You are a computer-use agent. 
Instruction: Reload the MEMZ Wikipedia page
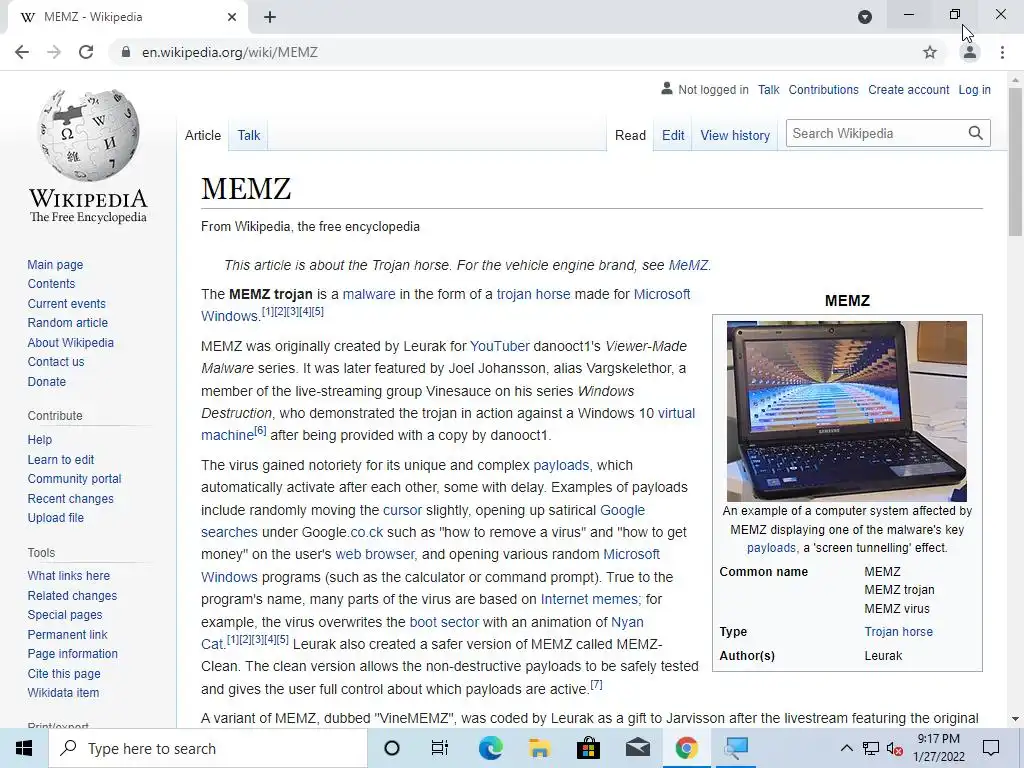pos(86,52)
